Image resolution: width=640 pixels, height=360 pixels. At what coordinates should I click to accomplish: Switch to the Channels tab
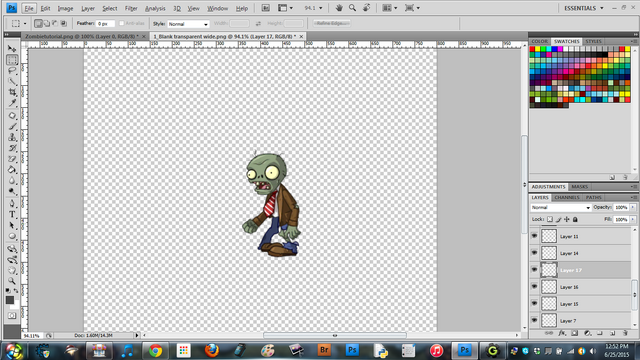(567, 197)
